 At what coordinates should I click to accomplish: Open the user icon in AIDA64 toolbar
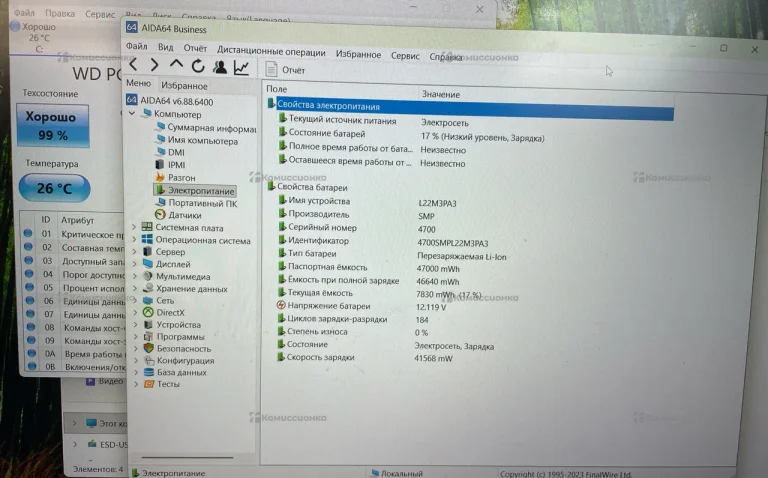pos(220,67)
